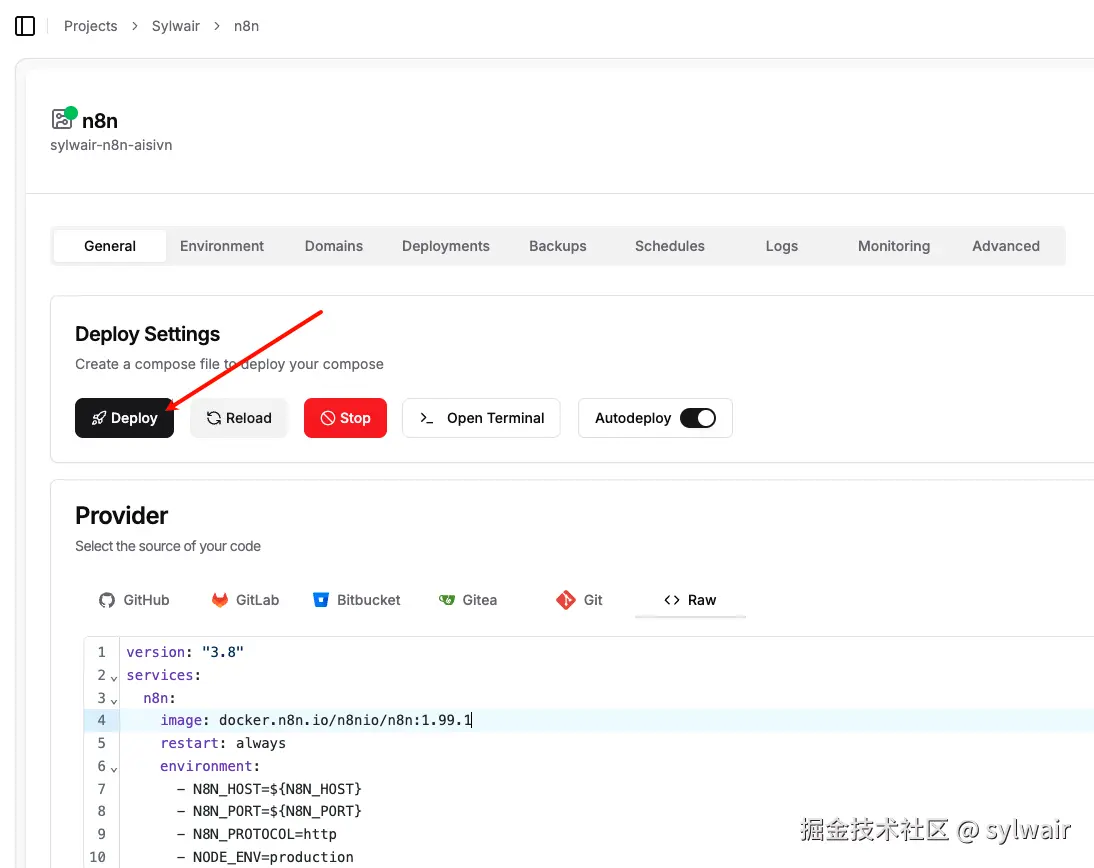Select the Bitbucket provider tab

357,600
